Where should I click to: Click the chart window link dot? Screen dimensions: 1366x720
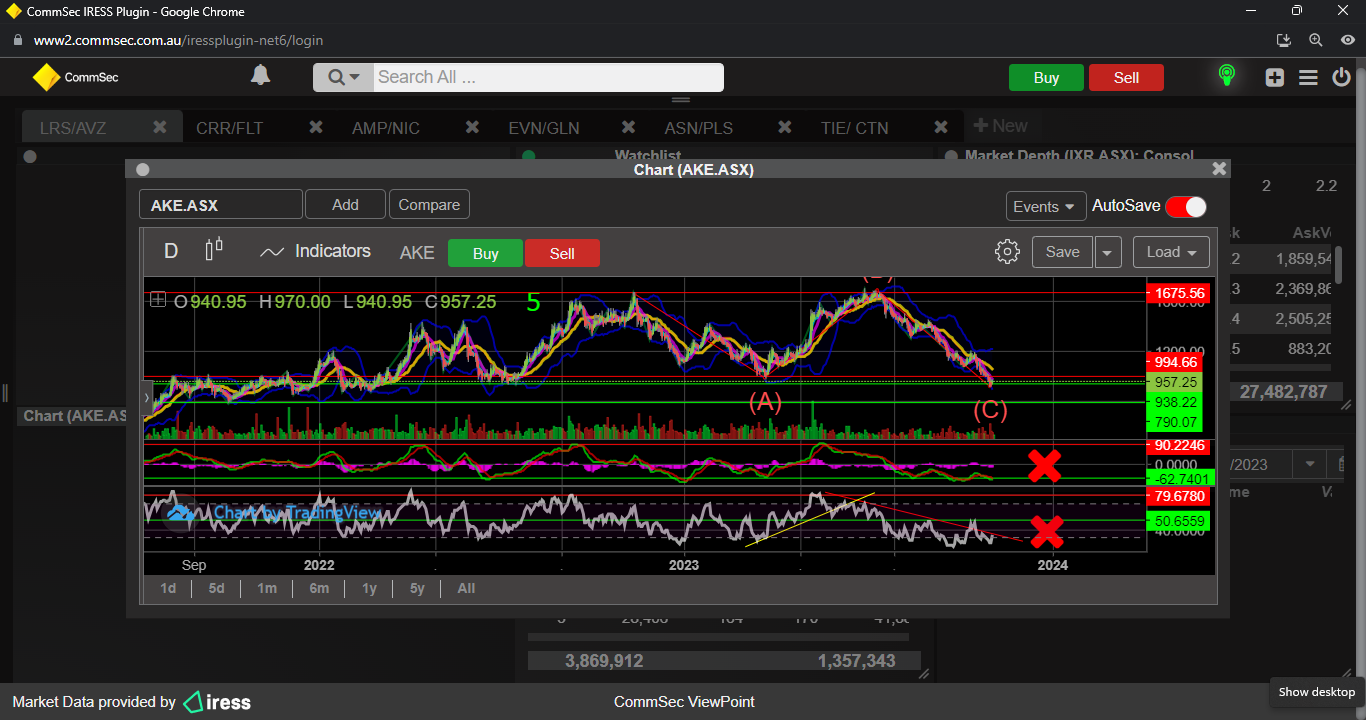coord(142,170)
